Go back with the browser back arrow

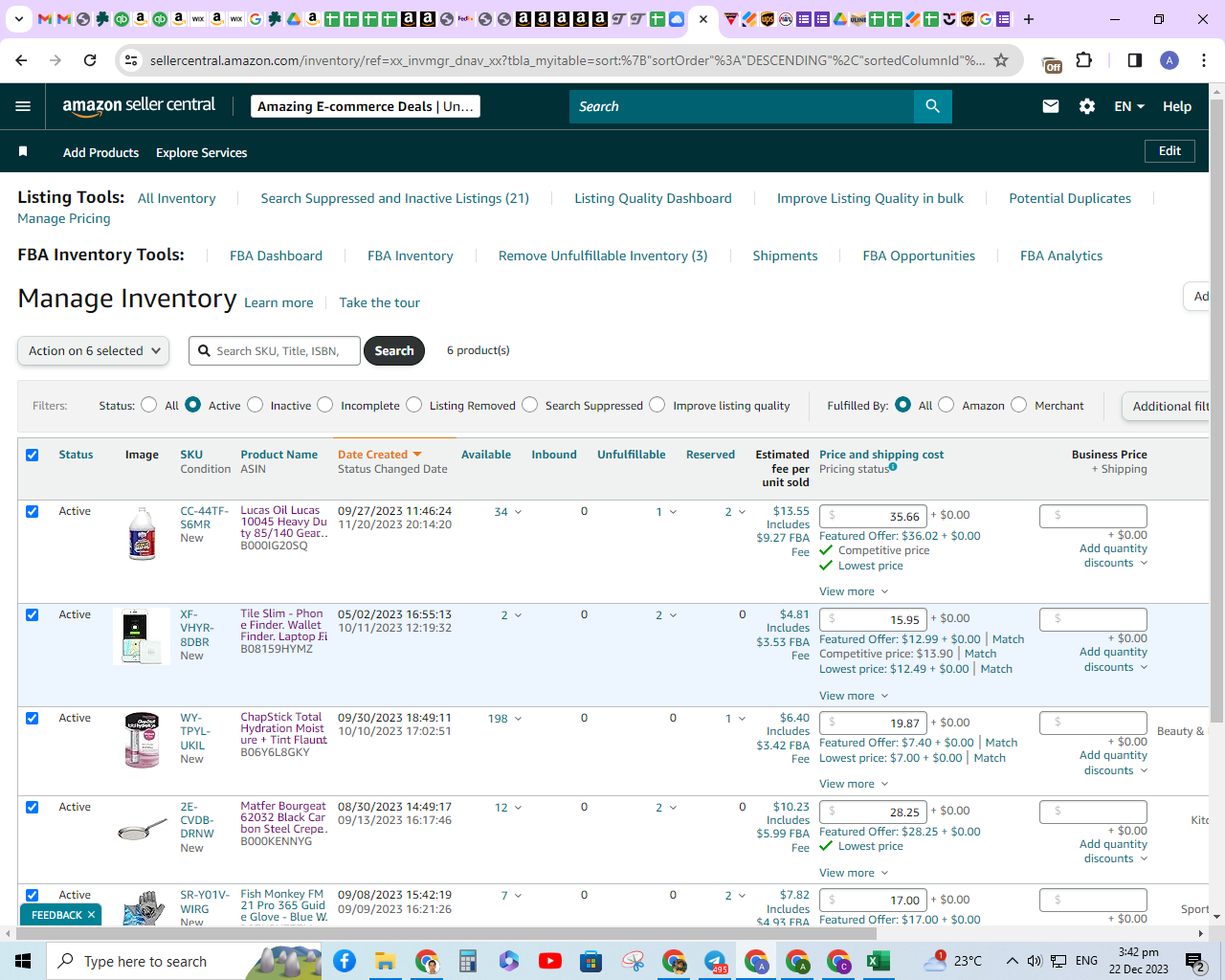pos(22,60)
